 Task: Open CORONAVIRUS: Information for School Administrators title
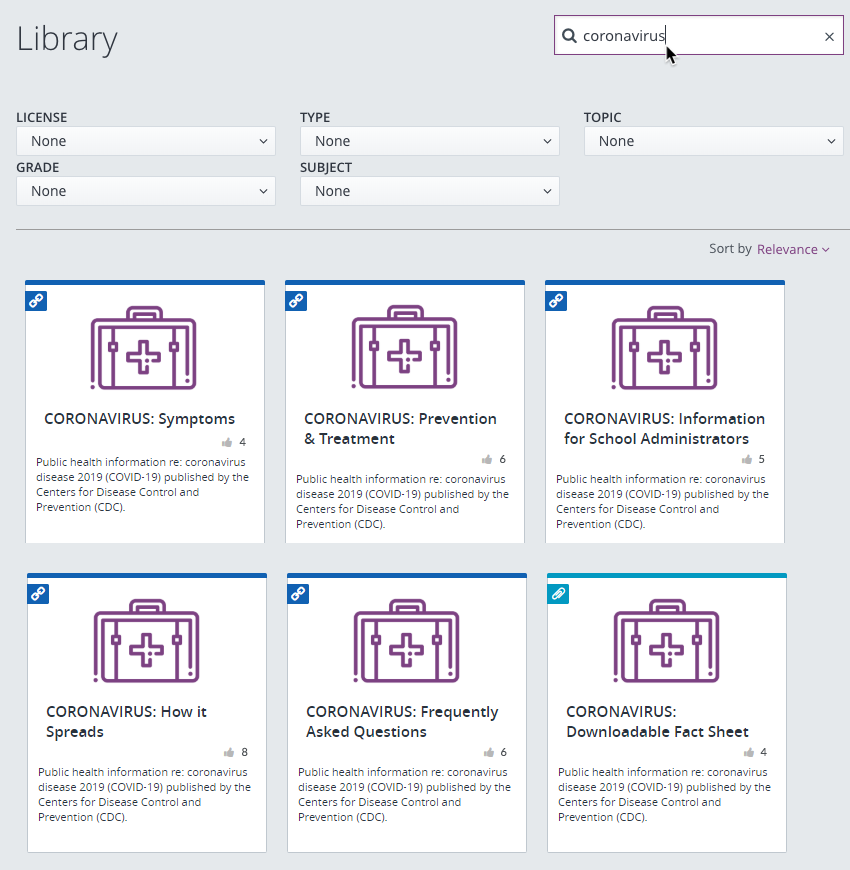[665, 429]
